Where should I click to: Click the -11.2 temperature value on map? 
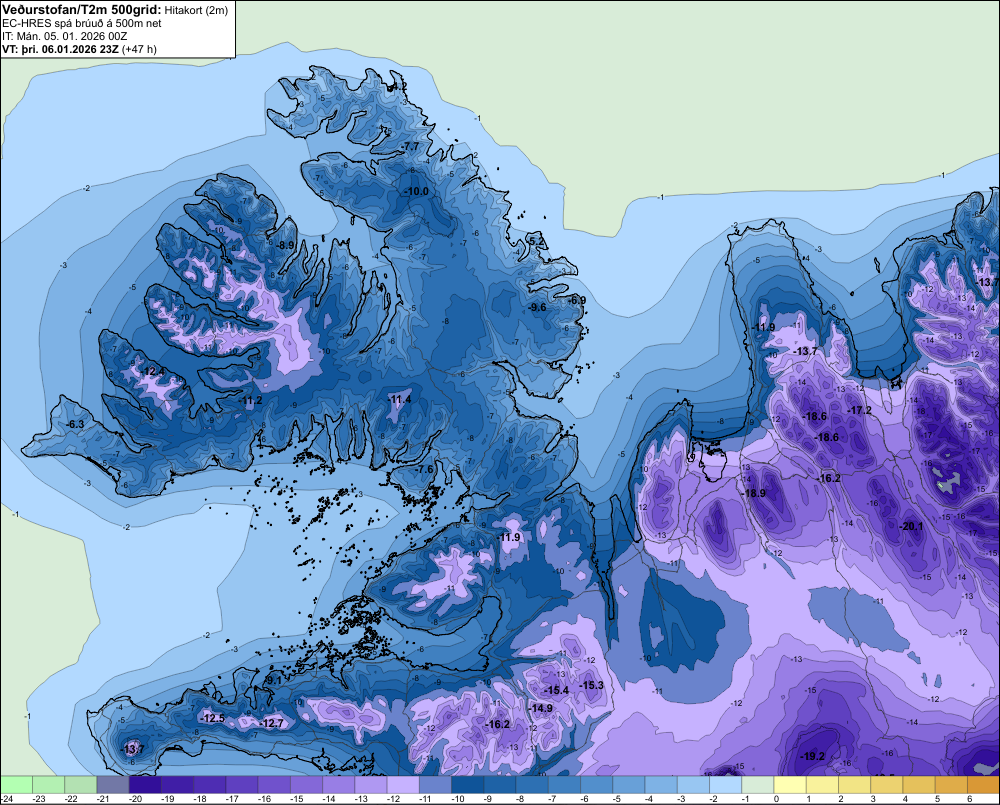point(250,401)
